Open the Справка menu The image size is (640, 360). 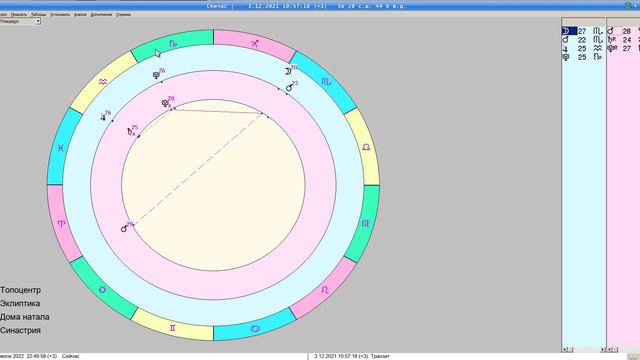[x=123, y=14]
